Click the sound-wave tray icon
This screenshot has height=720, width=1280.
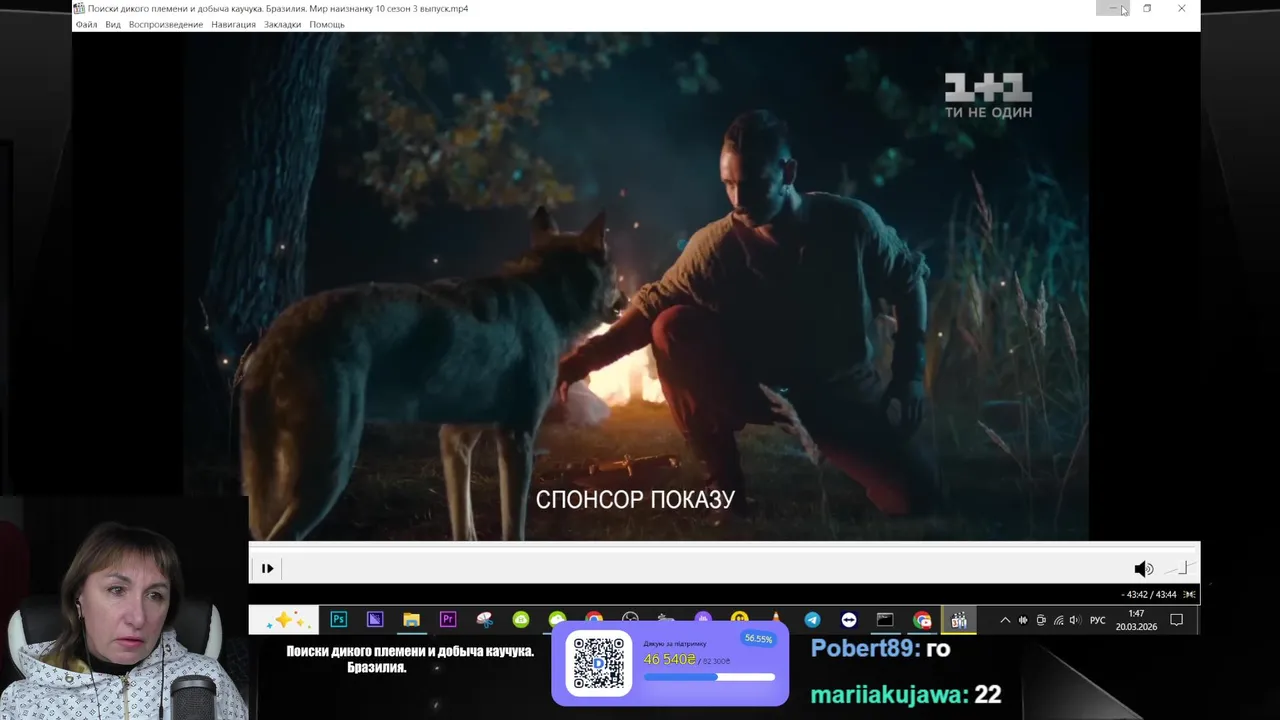pos(1023,620)
